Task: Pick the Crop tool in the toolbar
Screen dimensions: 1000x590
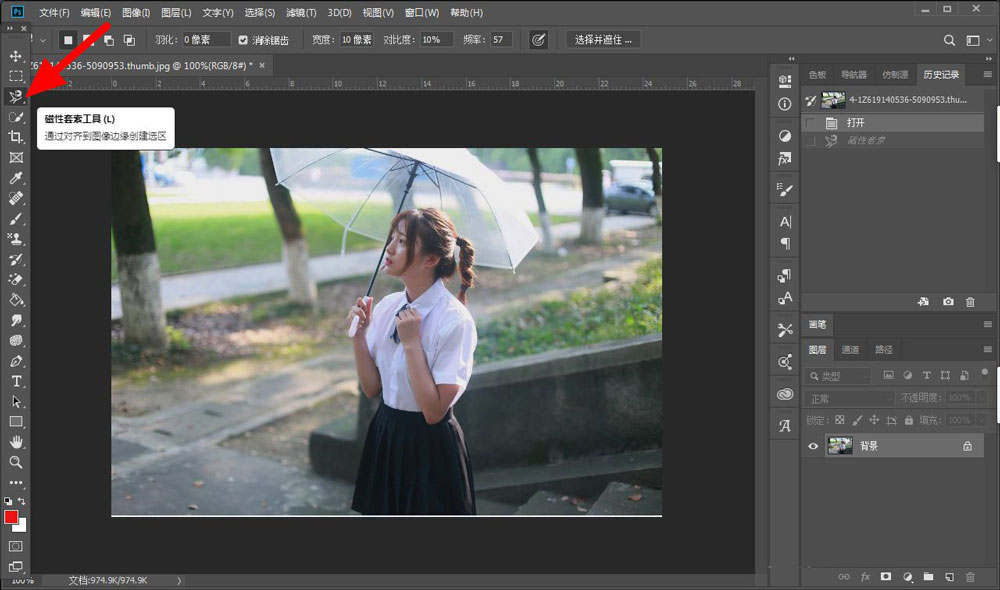Action: (x=16, y=137)
